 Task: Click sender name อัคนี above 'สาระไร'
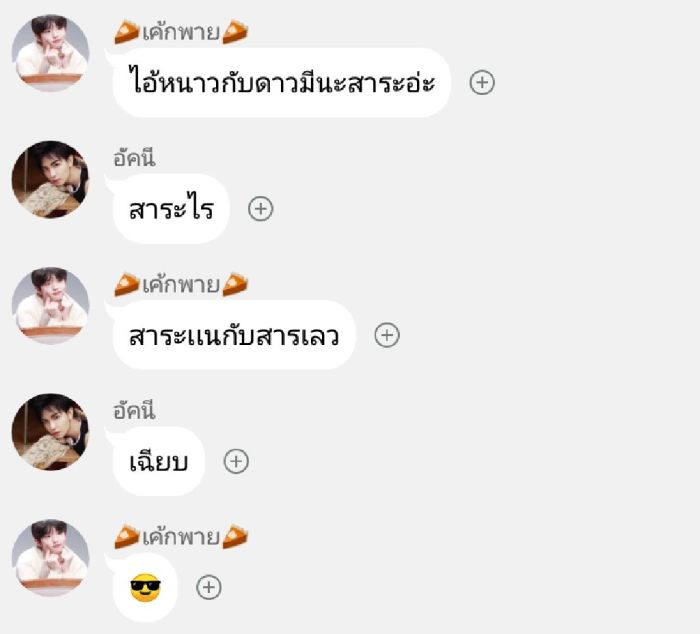(134, 158)
